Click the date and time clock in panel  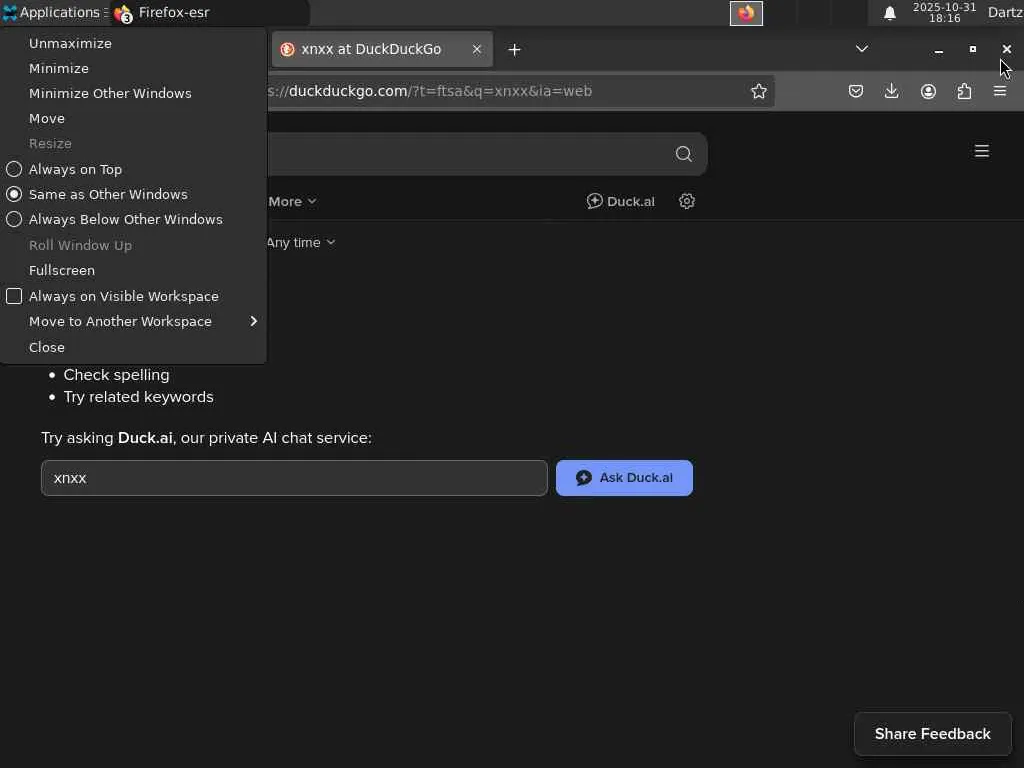[944, 13]
